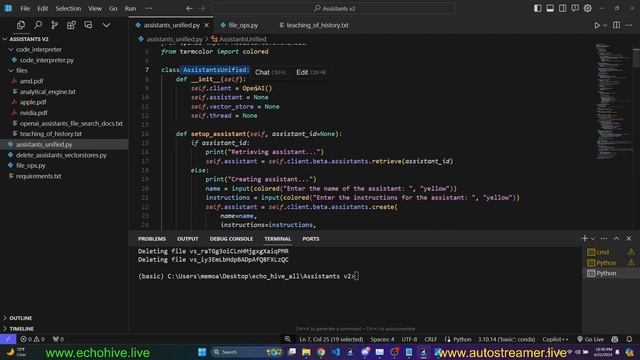
Task: Change end of line sequence CRLF
Action: (x=431, y=339)
